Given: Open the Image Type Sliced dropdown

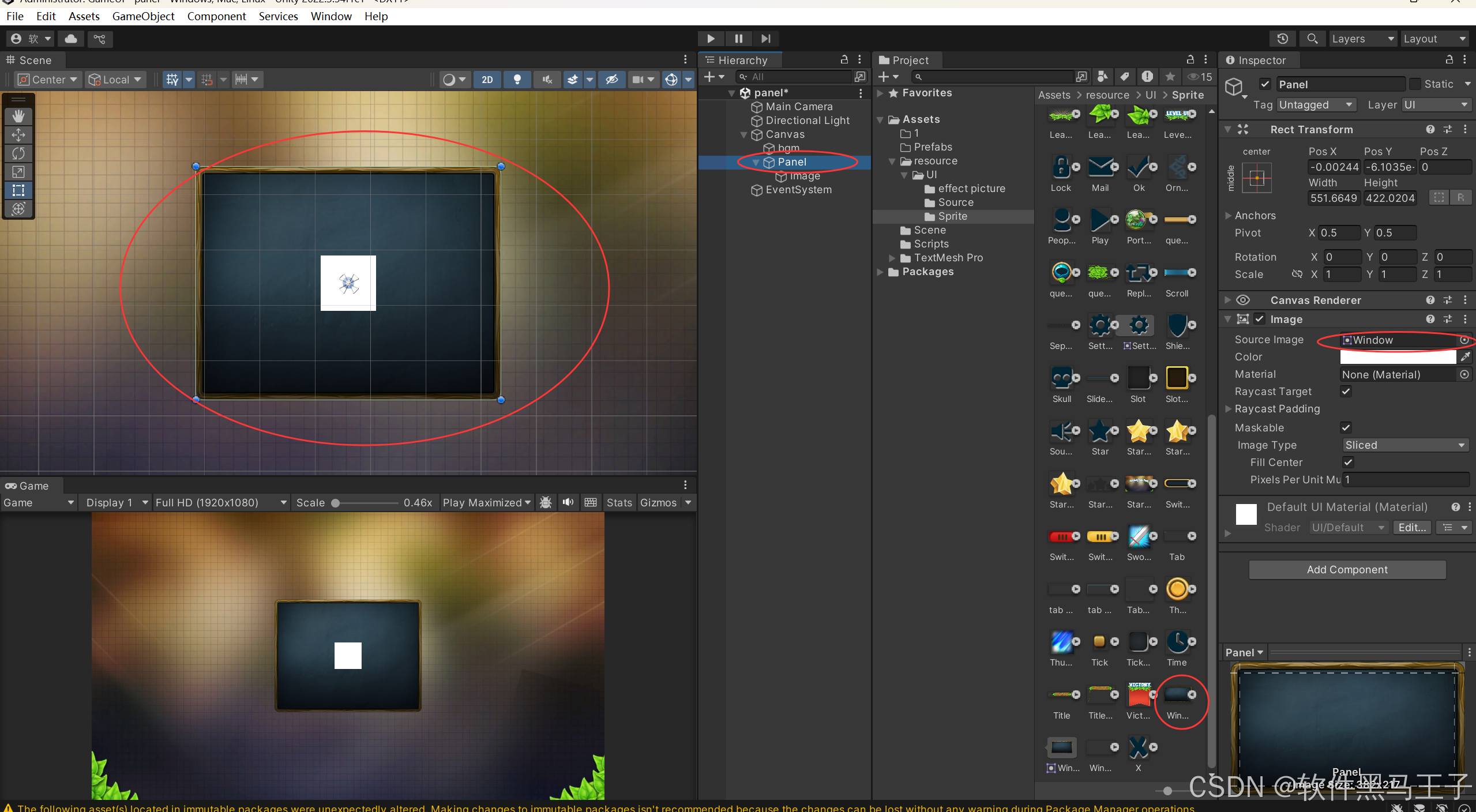Looking at the screenshot, I should click(1404, 445).
